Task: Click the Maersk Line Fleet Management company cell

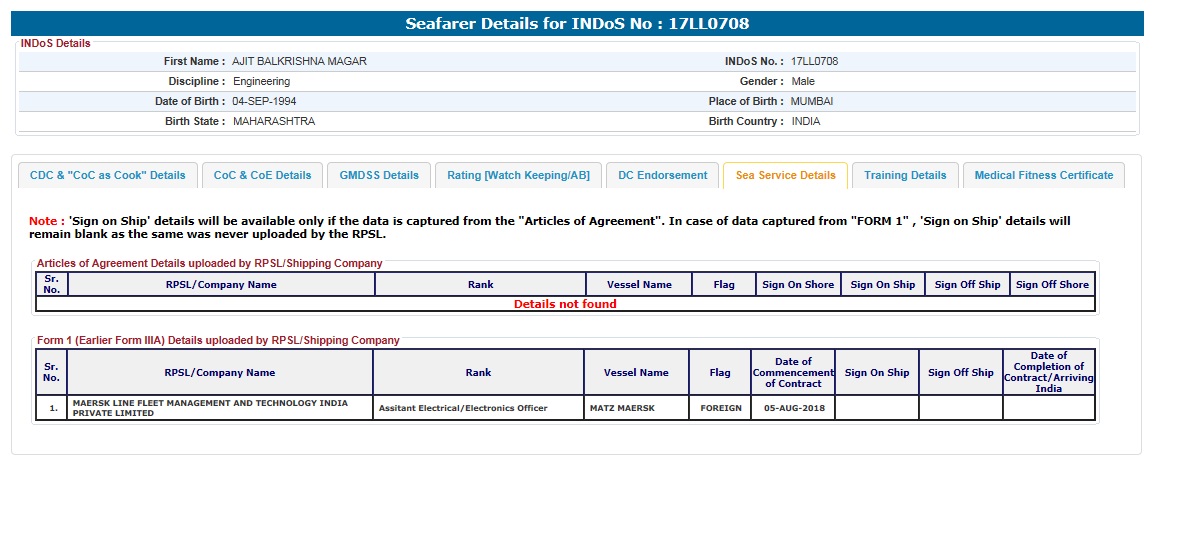Action: coord(211,408)
